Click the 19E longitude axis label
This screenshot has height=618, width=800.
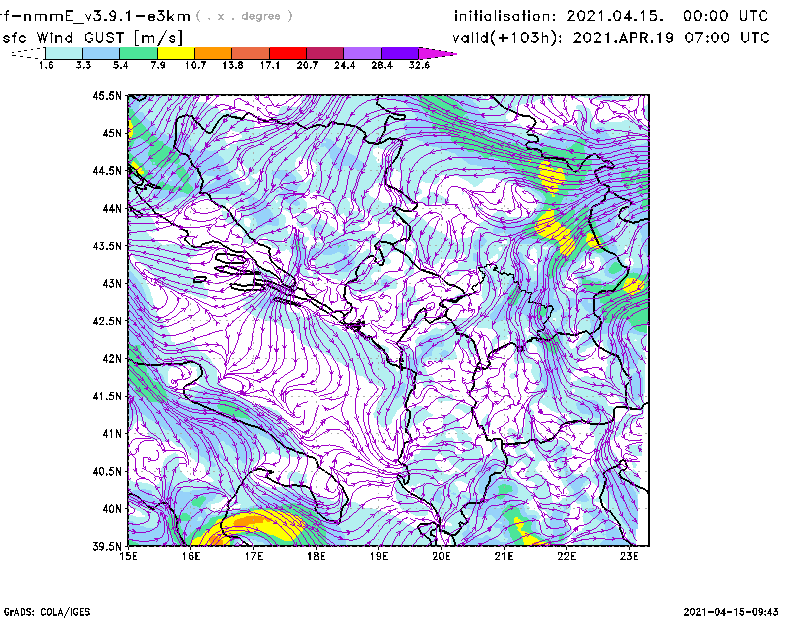click(x=379, y=556)
